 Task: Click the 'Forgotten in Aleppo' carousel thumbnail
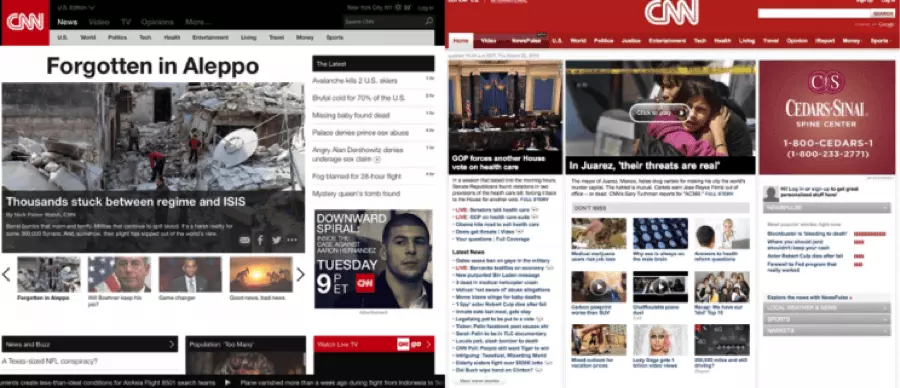click(x=49, y=274)
